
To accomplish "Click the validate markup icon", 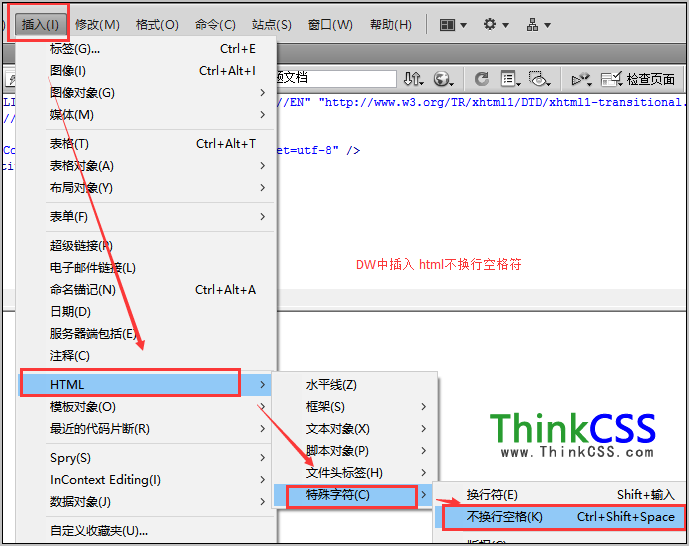I will pyautogui.click(x=581, y=80).
